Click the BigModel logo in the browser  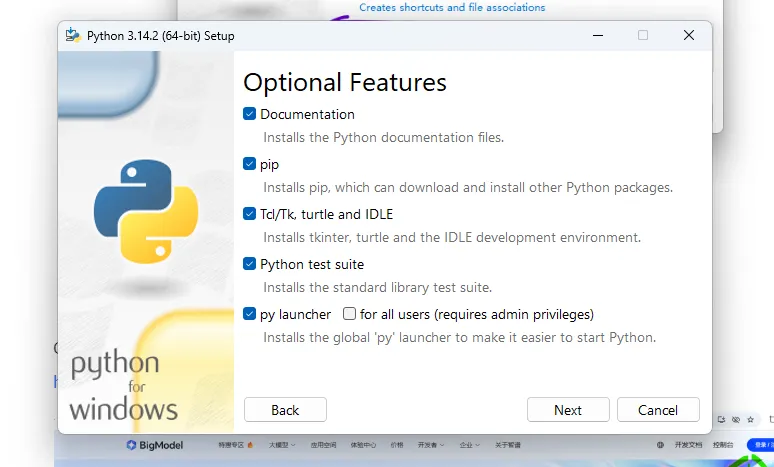coord(146,445)
